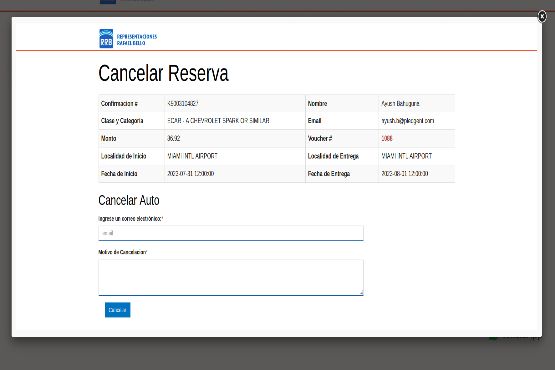Click the blue Cancelar button
555x370 pixels.
pyautogui.click(x=118, y=310)
